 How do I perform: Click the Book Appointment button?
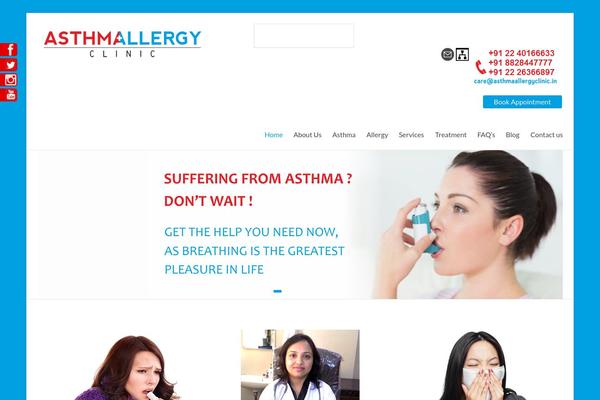[522, 102]
